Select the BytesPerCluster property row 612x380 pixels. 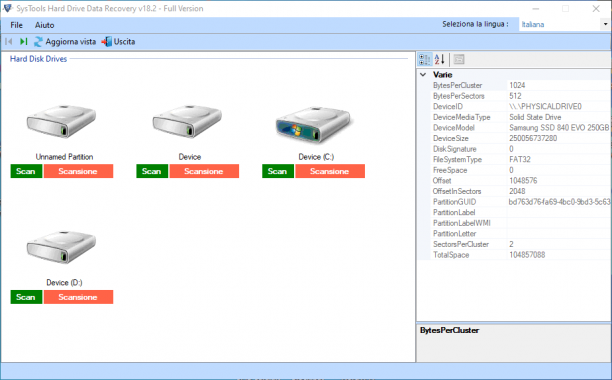point(520,85)
